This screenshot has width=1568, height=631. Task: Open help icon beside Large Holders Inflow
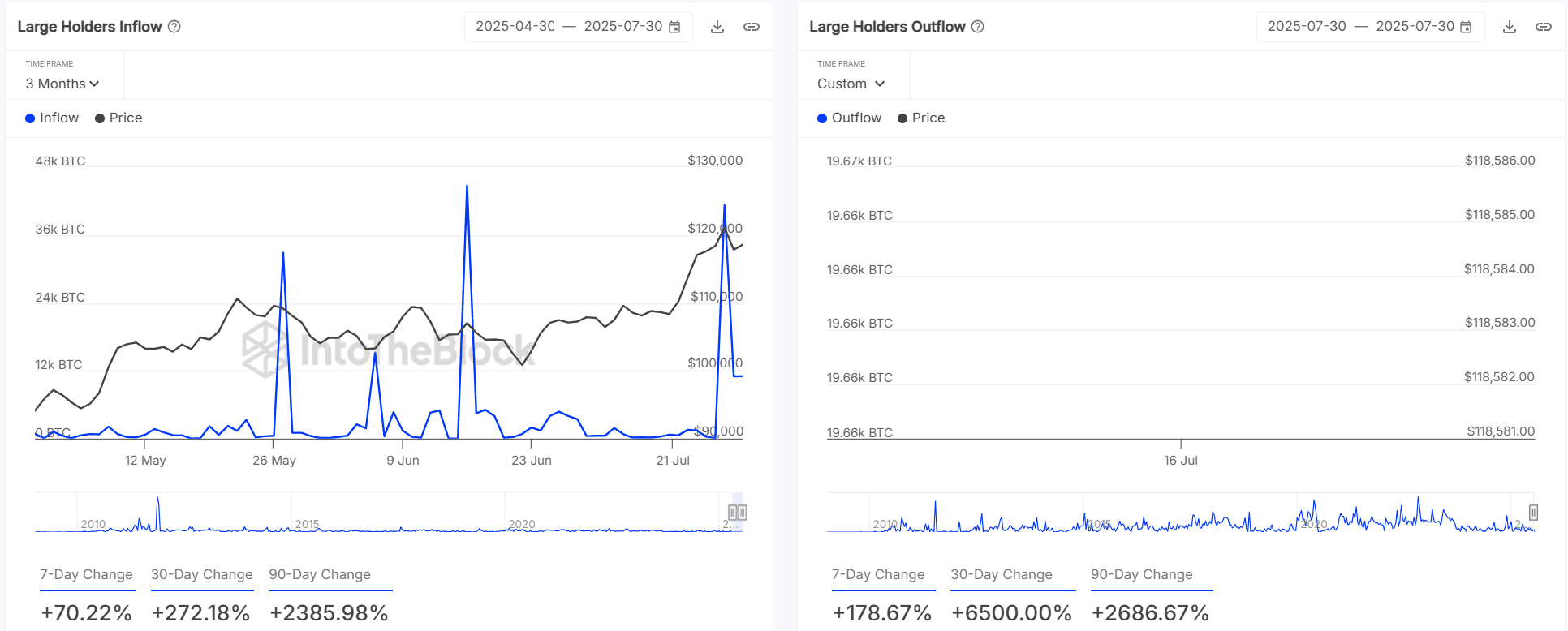point(174,27)
